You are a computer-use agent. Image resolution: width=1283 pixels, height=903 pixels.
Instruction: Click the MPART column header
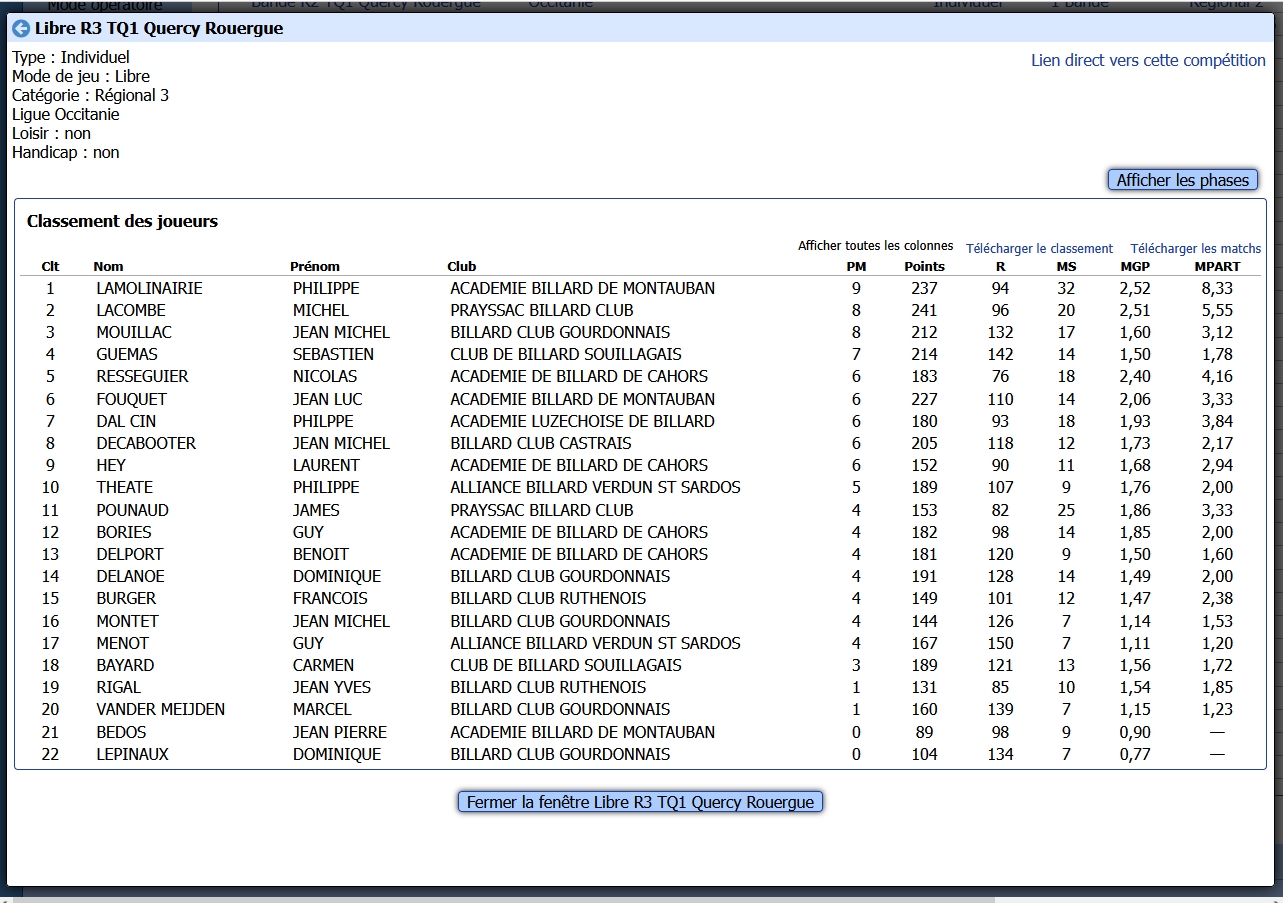pos(1217,267)
